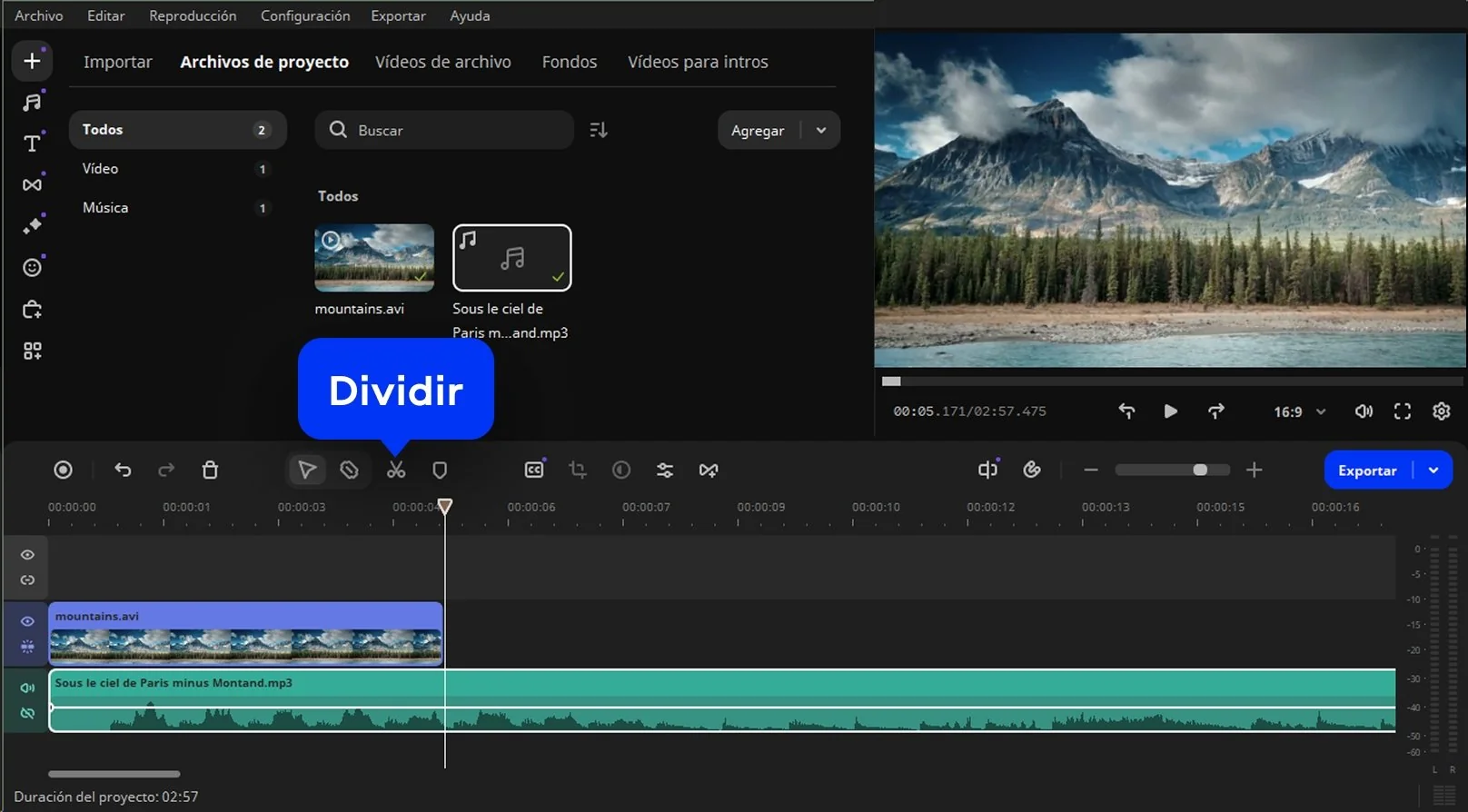Image resolution: width=1468 pixels, height=812 pixels.
Task: Hide the mountains.avi video track
Action: pos(27,621)
